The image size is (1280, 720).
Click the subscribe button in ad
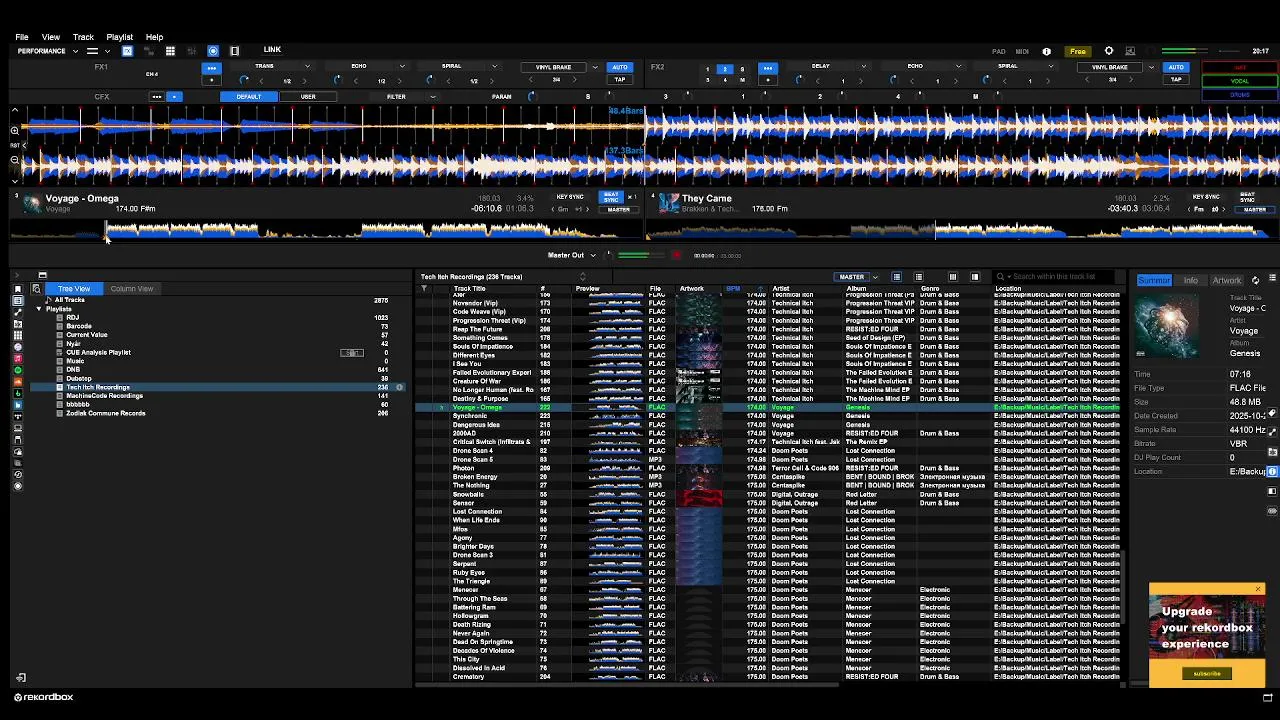coord(1207,673)
